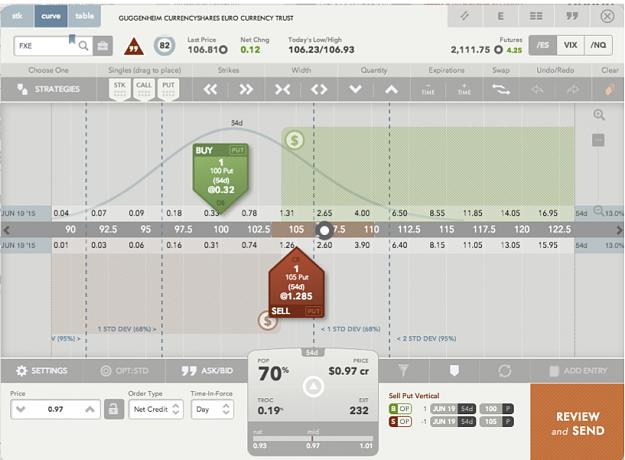
Task: Pick the PUT single tag
Action: click(x=168, y=89)
